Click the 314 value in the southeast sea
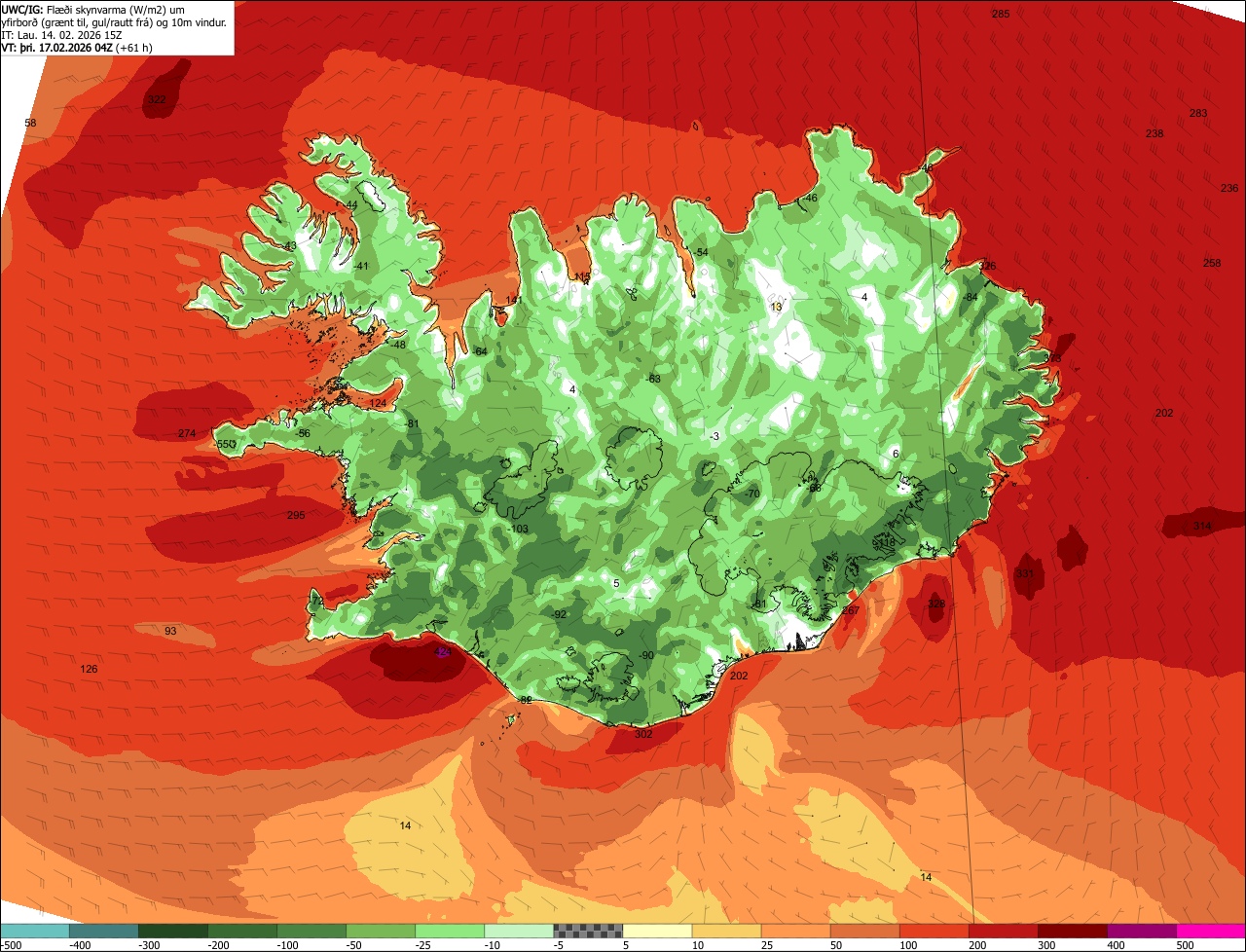Screen dimensions: 1246x952 pyautogui.click(x=1203, y=527)
